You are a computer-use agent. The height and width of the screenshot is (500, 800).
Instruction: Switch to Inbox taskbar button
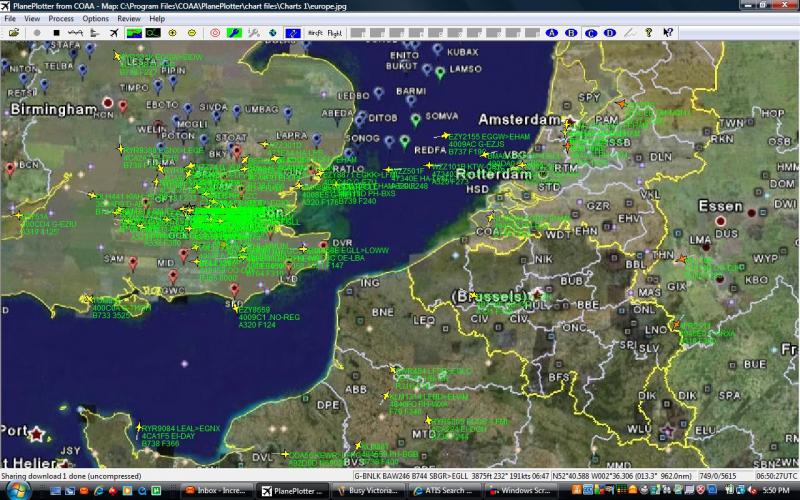coord(216,491)
